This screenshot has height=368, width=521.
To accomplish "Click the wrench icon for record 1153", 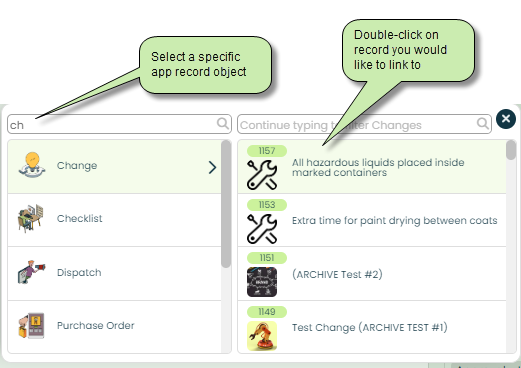I will tap(262, 229).
